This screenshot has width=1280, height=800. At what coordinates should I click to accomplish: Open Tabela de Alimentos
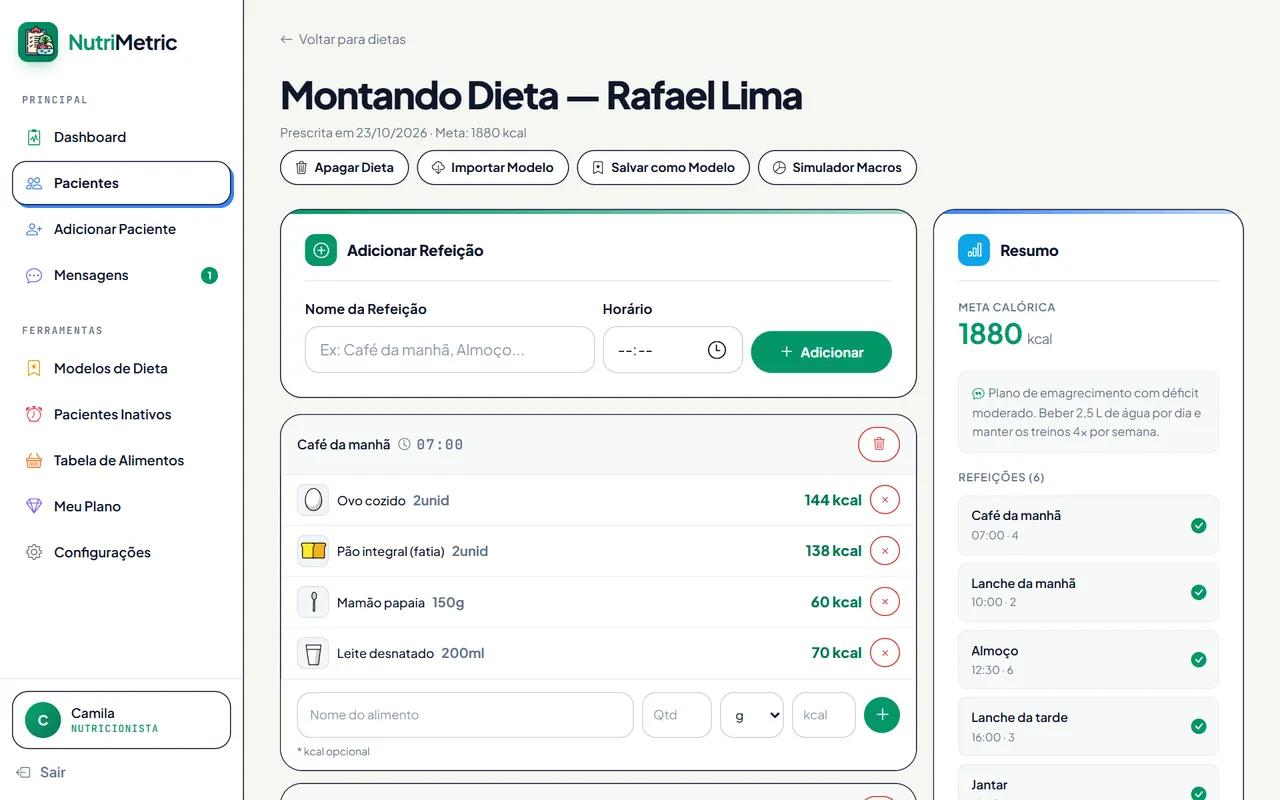121,460
